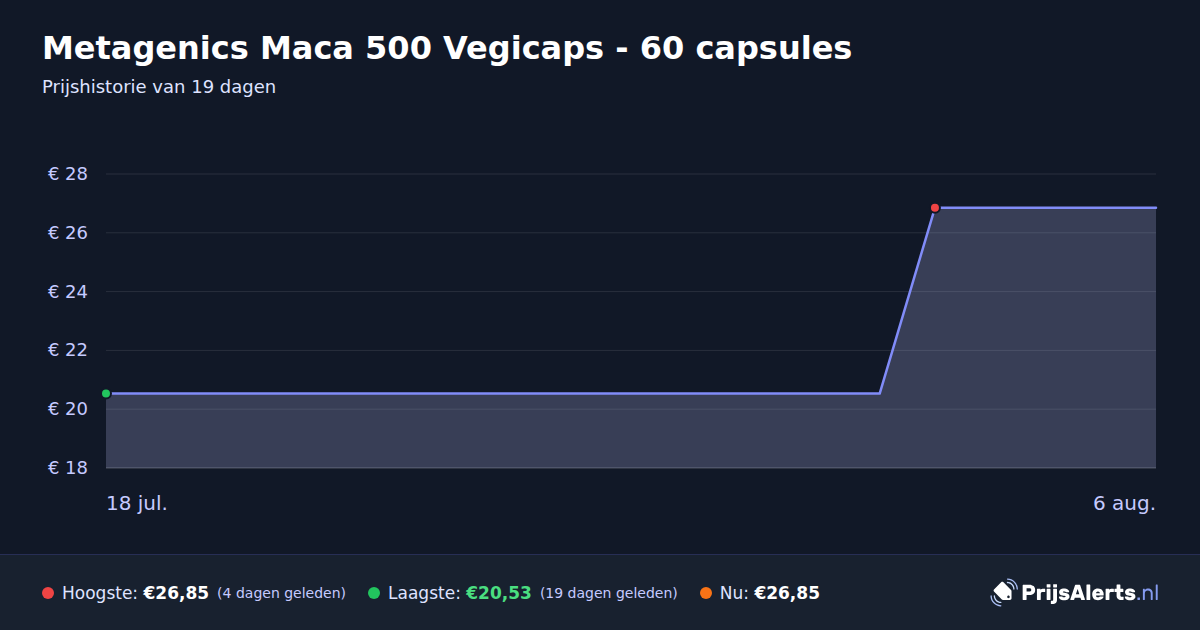
Task: Click the orange current-price dot in legend
Action: tap(706, 593)
